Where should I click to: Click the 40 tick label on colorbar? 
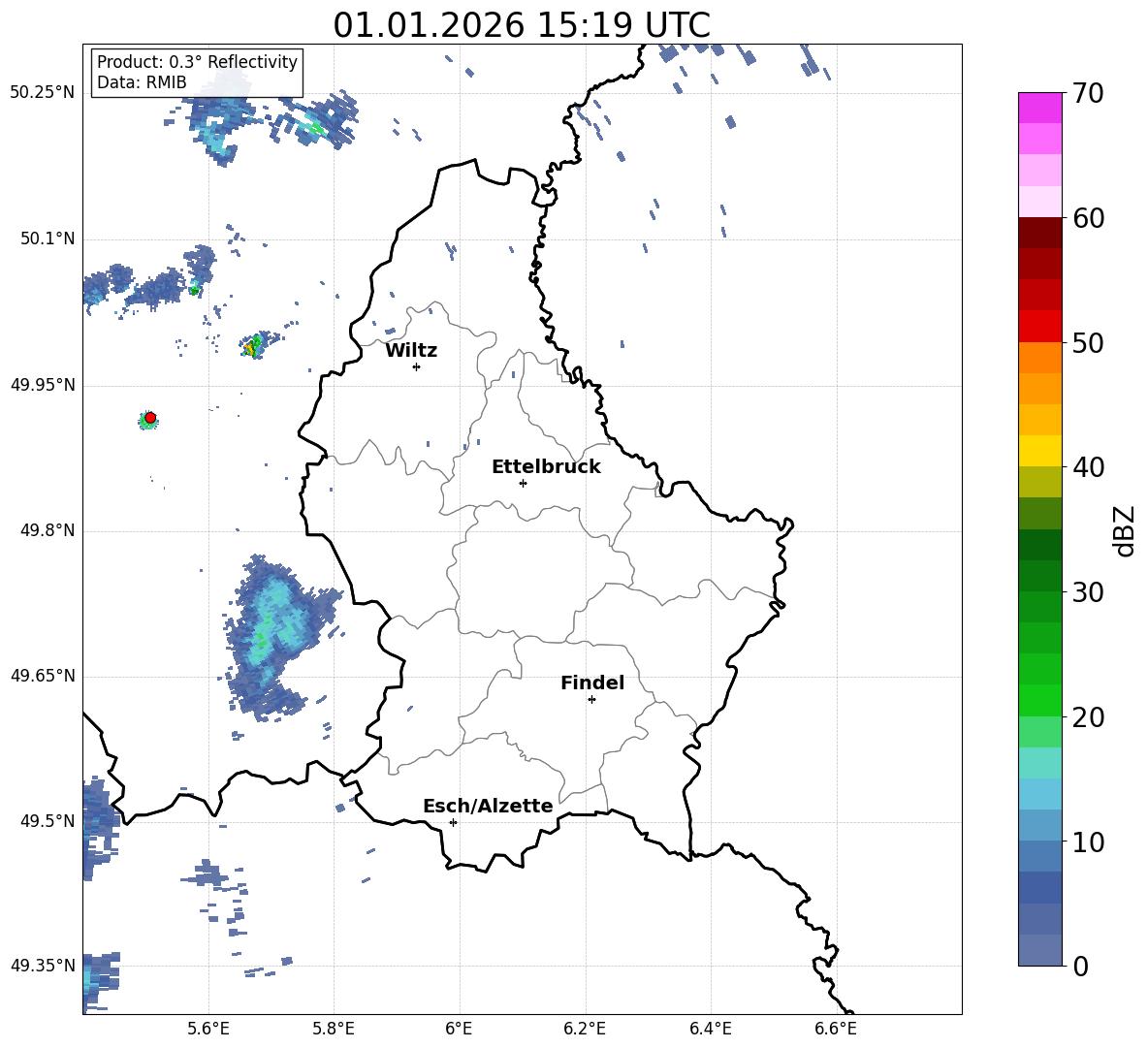[1088, 467]
